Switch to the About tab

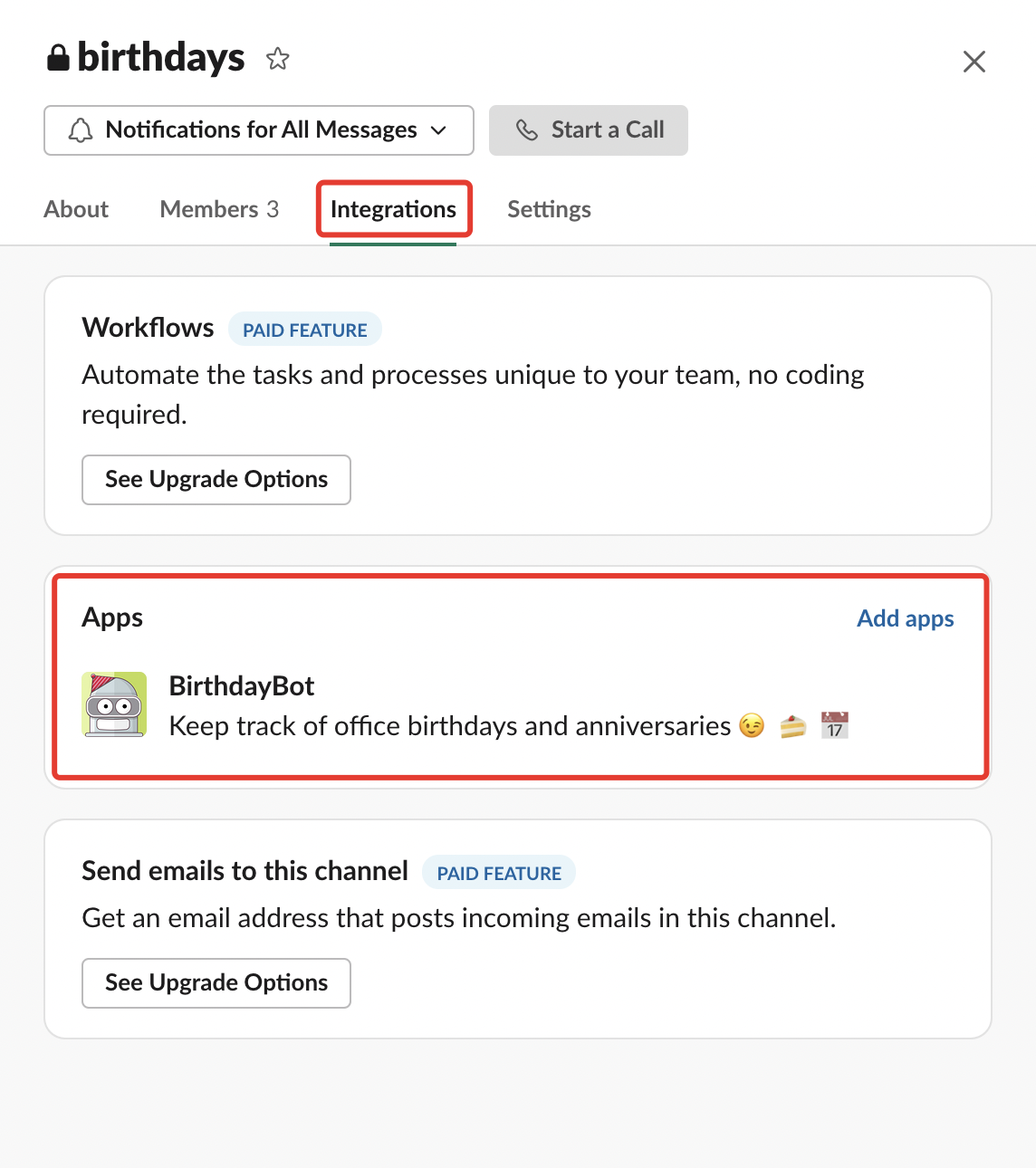pos(76,209)
